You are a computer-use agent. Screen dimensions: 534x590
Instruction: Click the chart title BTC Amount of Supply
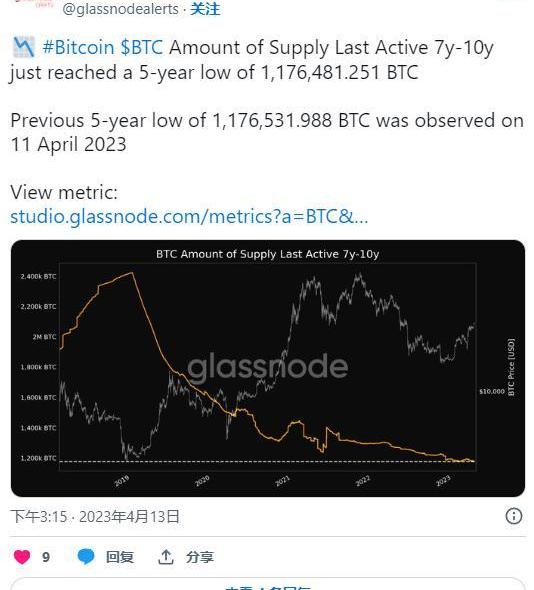(267, 254)
